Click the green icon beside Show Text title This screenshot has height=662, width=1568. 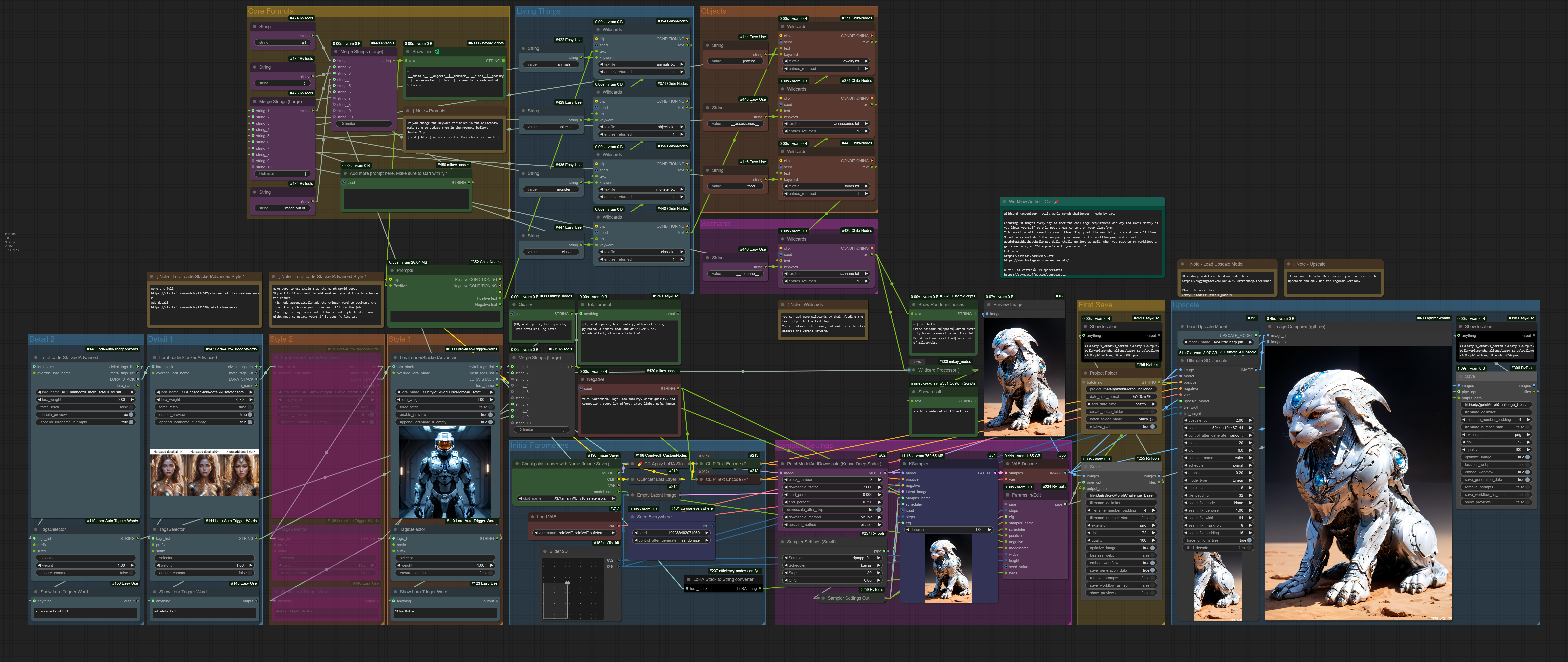pyautogui.click(x=437, y=52)
